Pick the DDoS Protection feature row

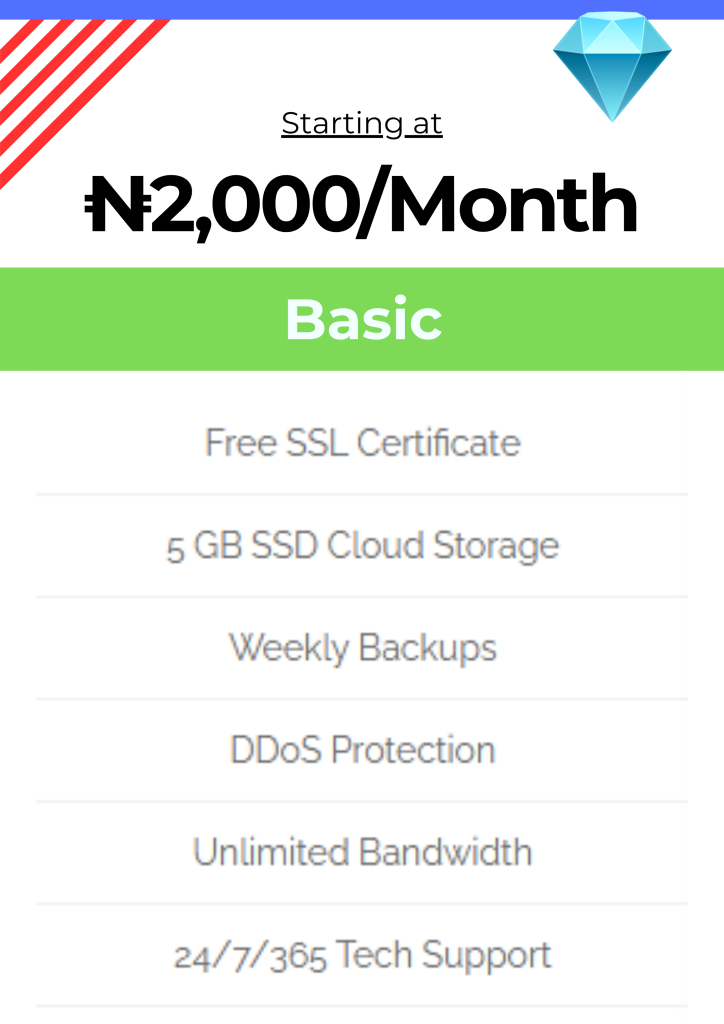[x=362, y=750]
